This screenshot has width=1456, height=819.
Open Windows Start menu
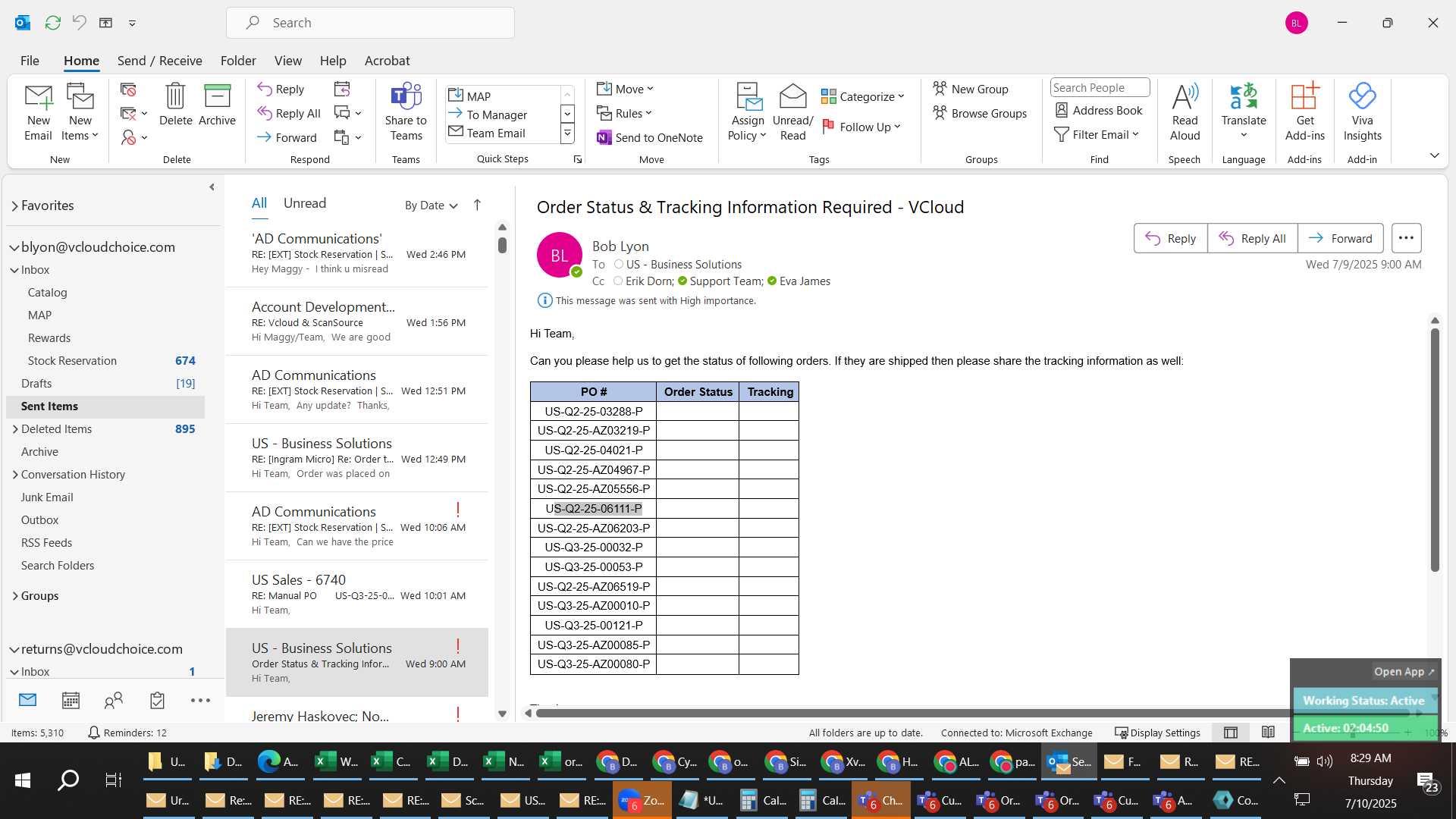coord(23,780)
